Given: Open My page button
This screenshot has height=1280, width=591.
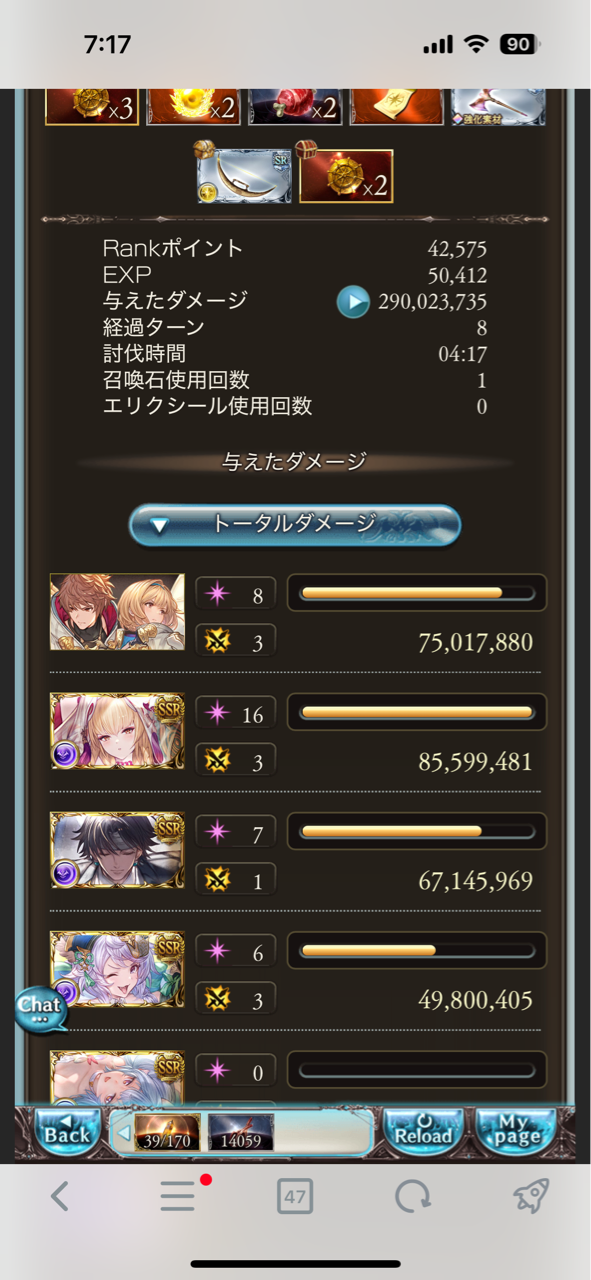Looking at the screenshot, I should pyautogui.click(x=516, y=1132).
